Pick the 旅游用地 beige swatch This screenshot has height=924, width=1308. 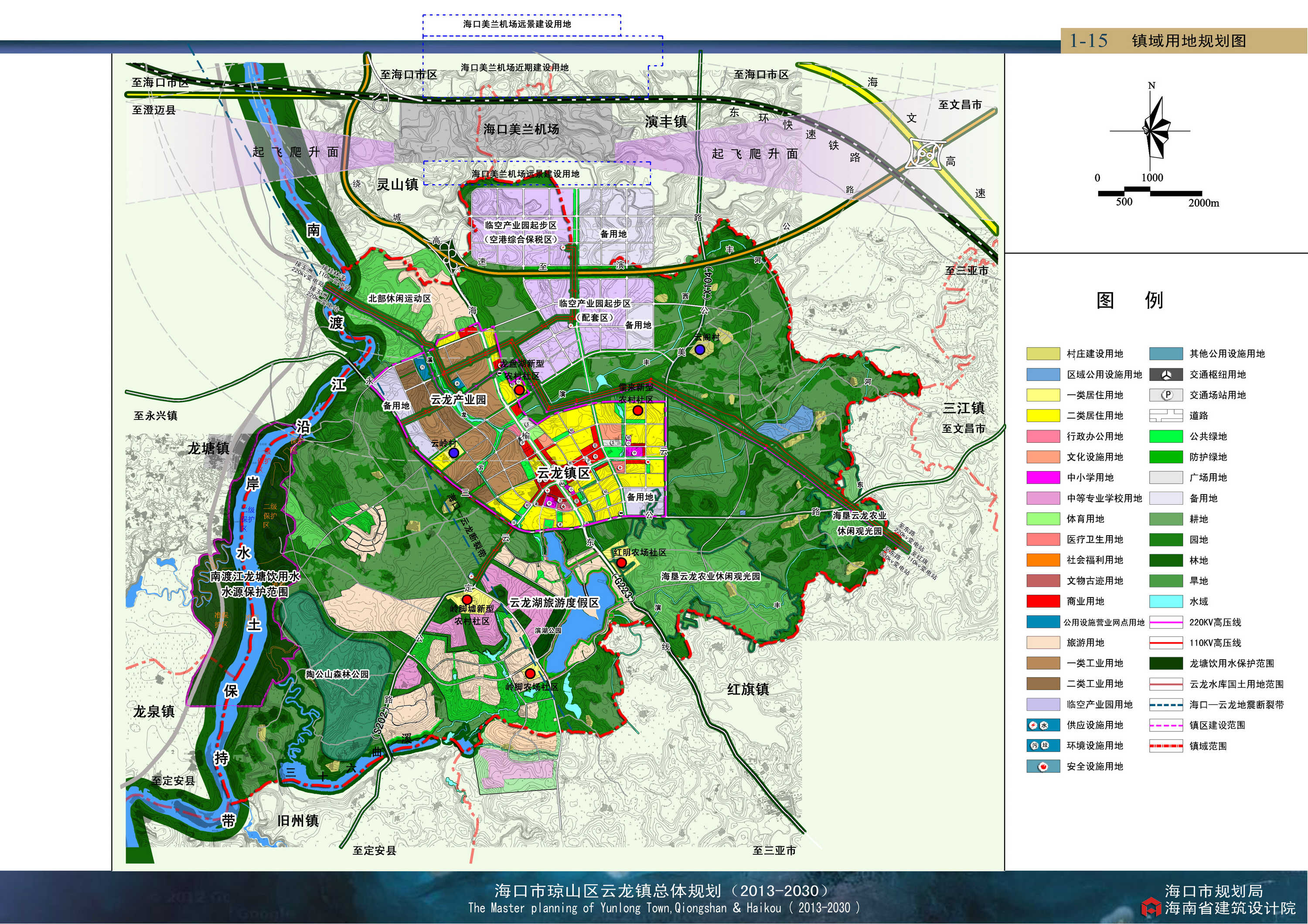coord(1043,643)
